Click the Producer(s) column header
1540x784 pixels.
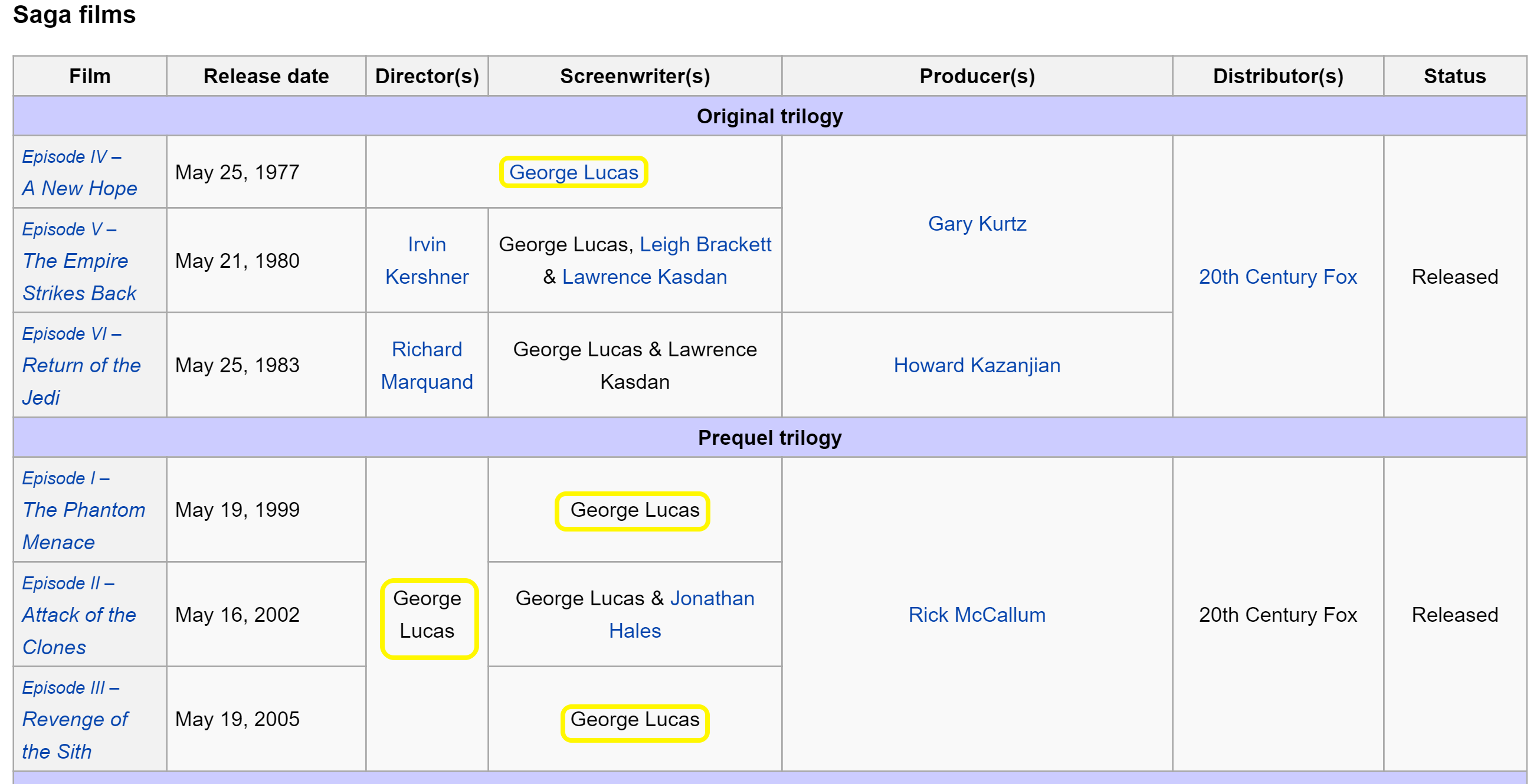pos(977,76)
